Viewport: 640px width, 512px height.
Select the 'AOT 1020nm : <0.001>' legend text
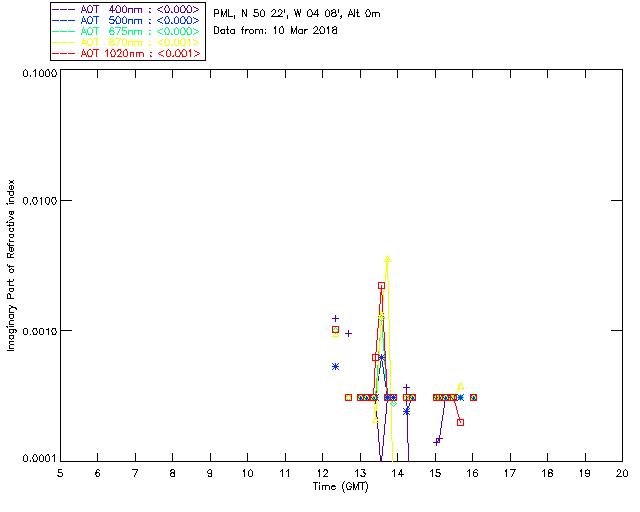(x=140, y=53)
